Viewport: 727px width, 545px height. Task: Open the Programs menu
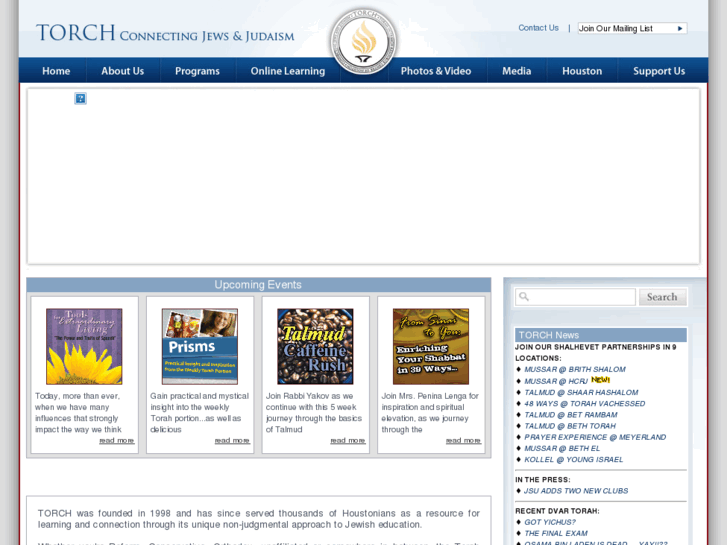(x=197, y=71)
